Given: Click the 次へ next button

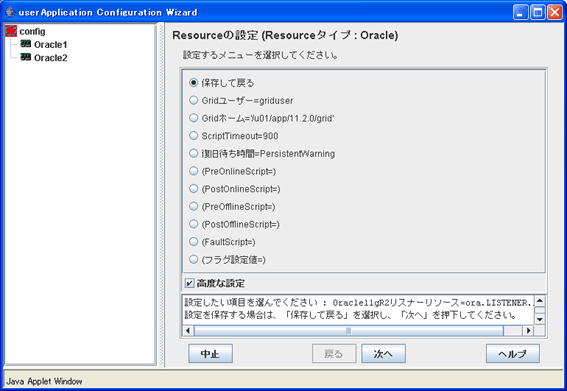Looking at the screenshot, I should [383, 353].
